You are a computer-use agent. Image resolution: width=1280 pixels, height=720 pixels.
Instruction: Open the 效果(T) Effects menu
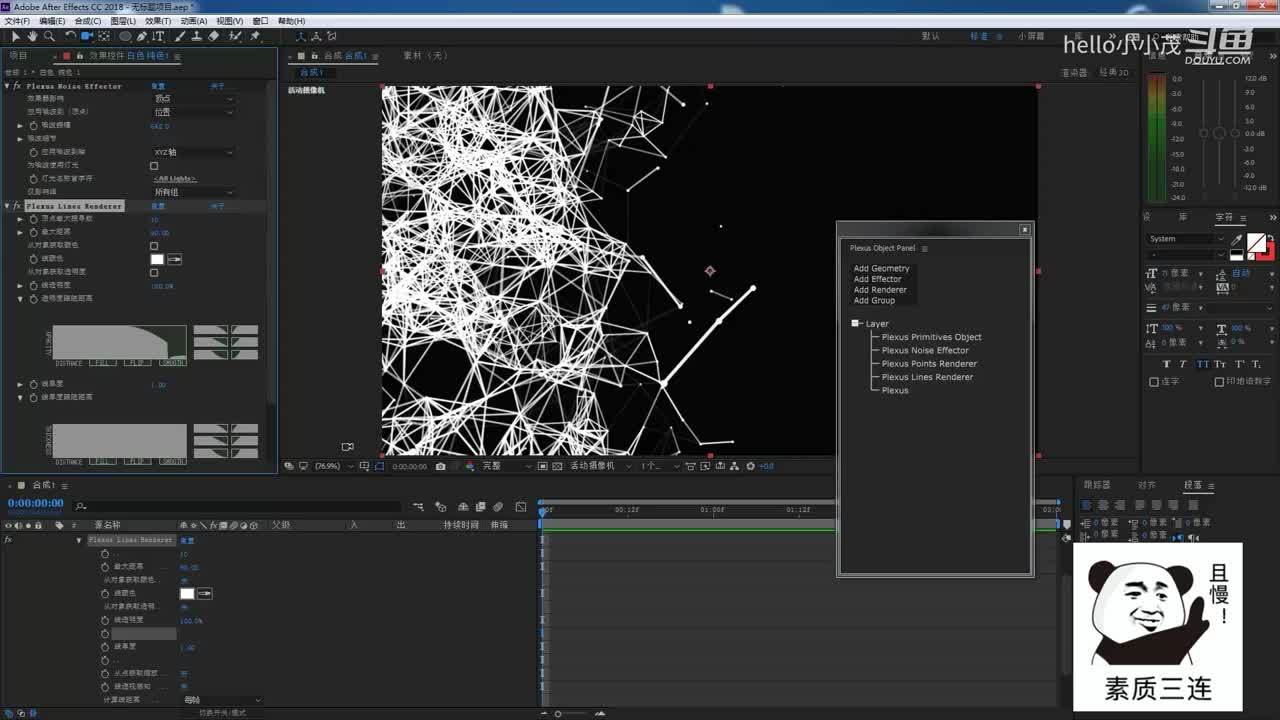pos(158,20)
